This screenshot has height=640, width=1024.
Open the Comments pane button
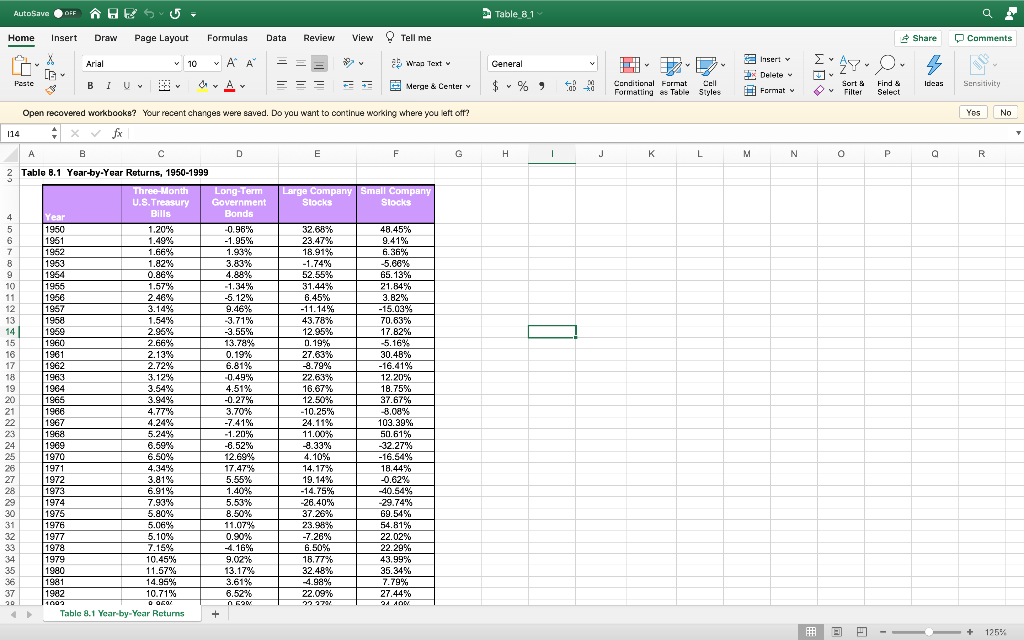pos(983,38)
